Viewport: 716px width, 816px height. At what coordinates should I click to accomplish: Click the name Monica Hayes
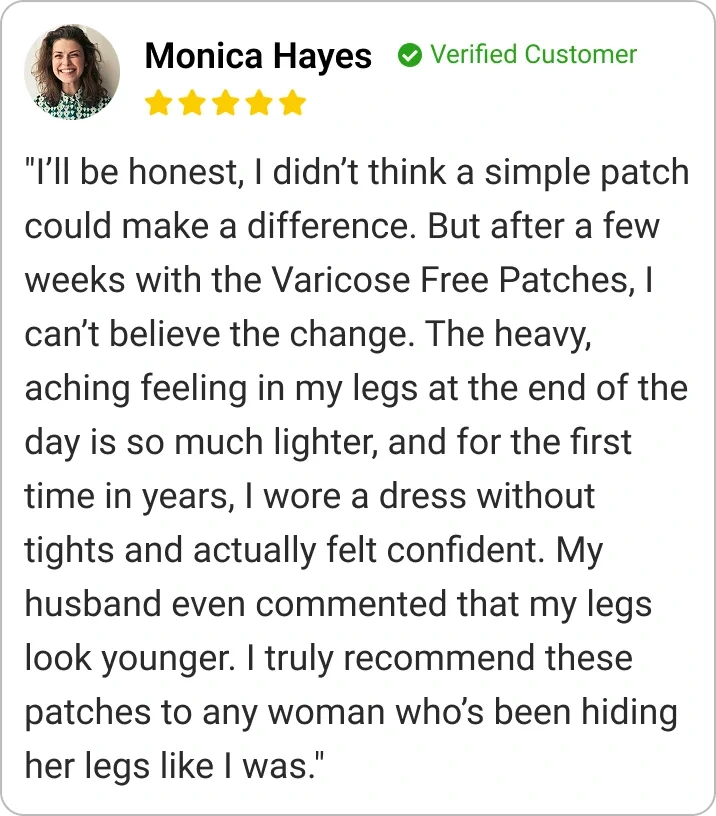click(258, 56)
